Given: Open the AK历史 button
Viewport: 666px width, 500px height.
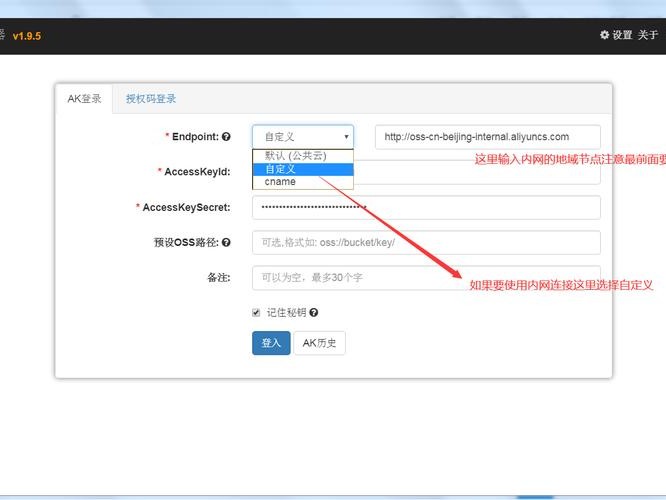Looking at the screenshot, I should click(319, 343).
